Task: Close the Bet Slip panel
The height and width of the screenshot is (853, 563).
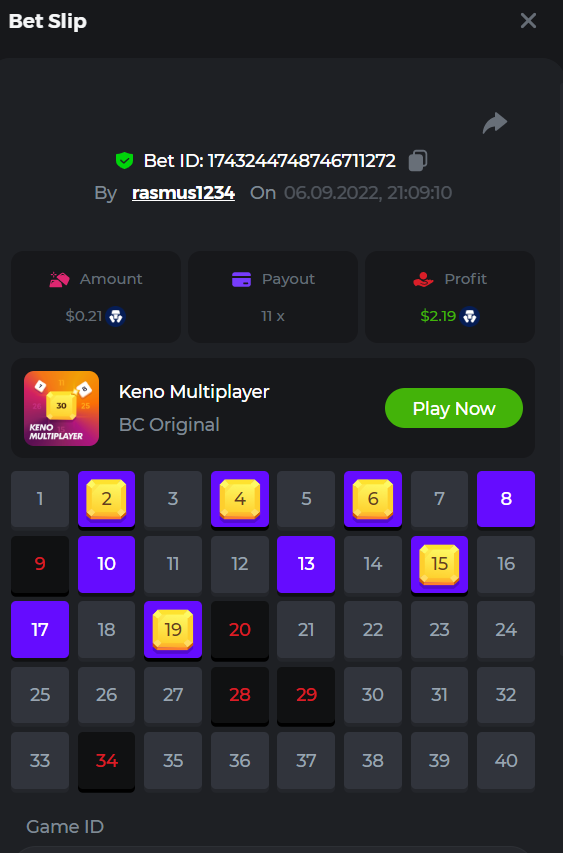Action: [x=528, y=21]
